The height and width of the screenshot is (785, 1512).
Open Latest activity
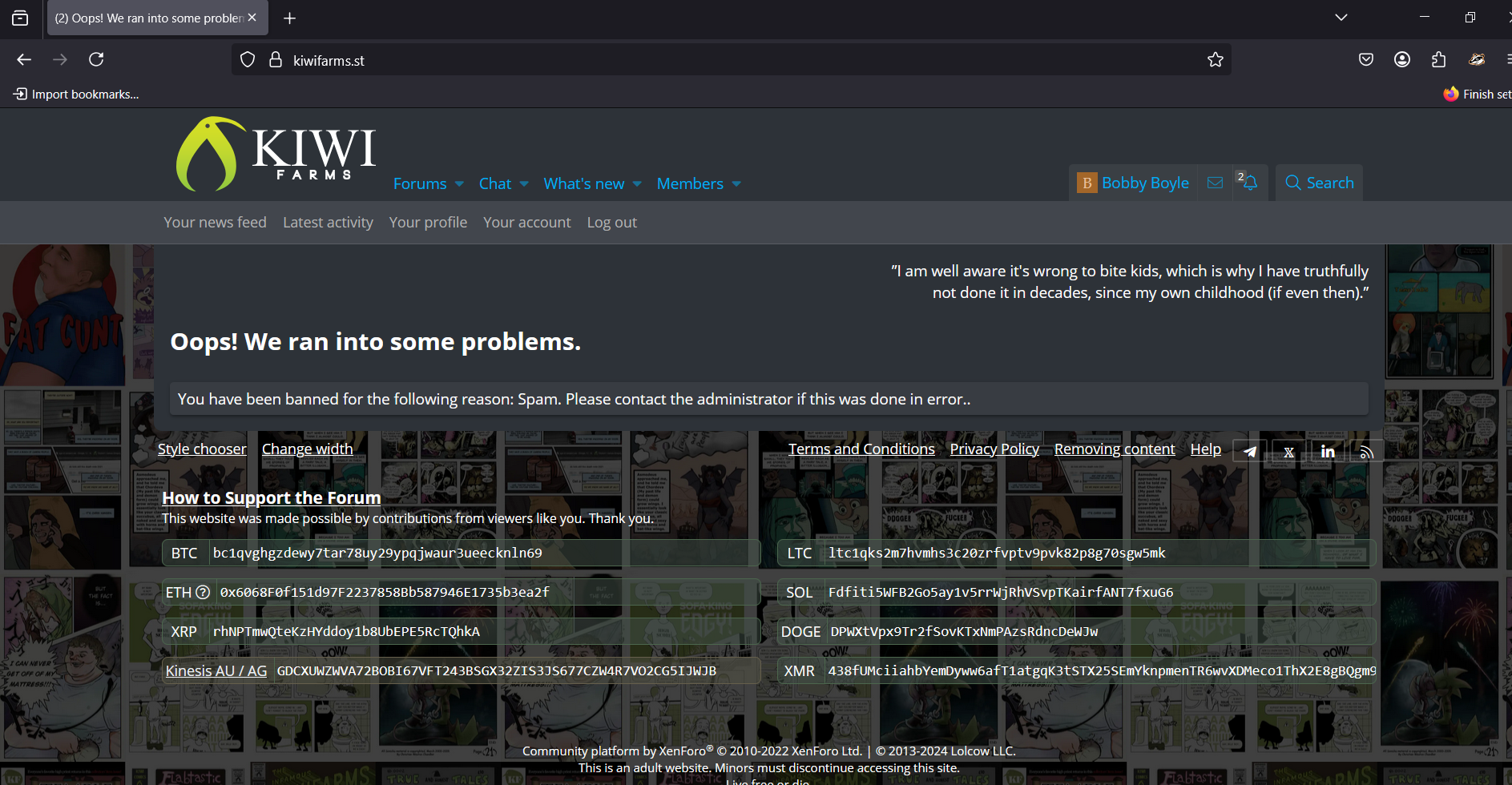coord(328,223)
